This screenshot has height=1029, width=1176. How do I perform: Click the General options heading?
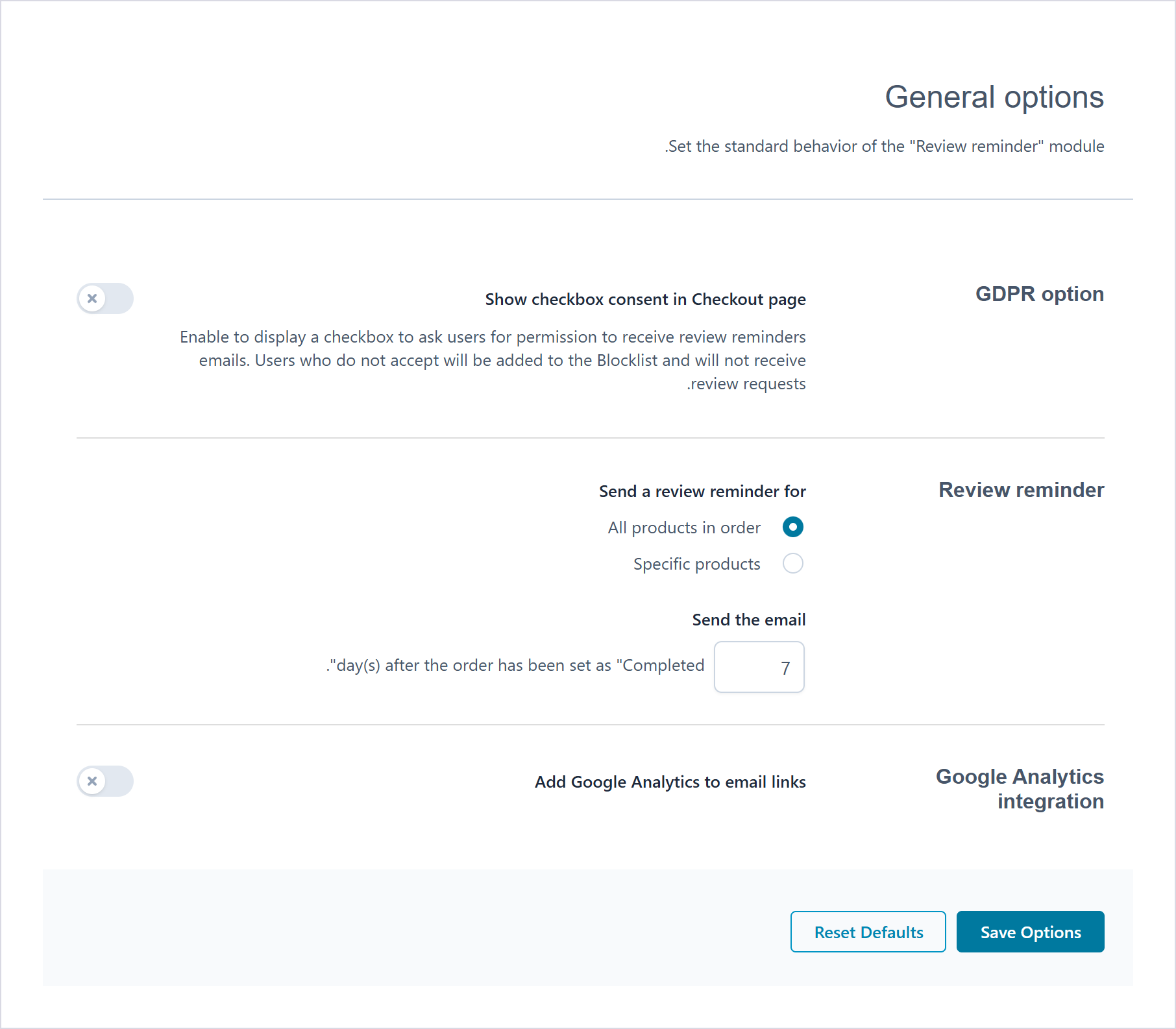tap(994, 97)
